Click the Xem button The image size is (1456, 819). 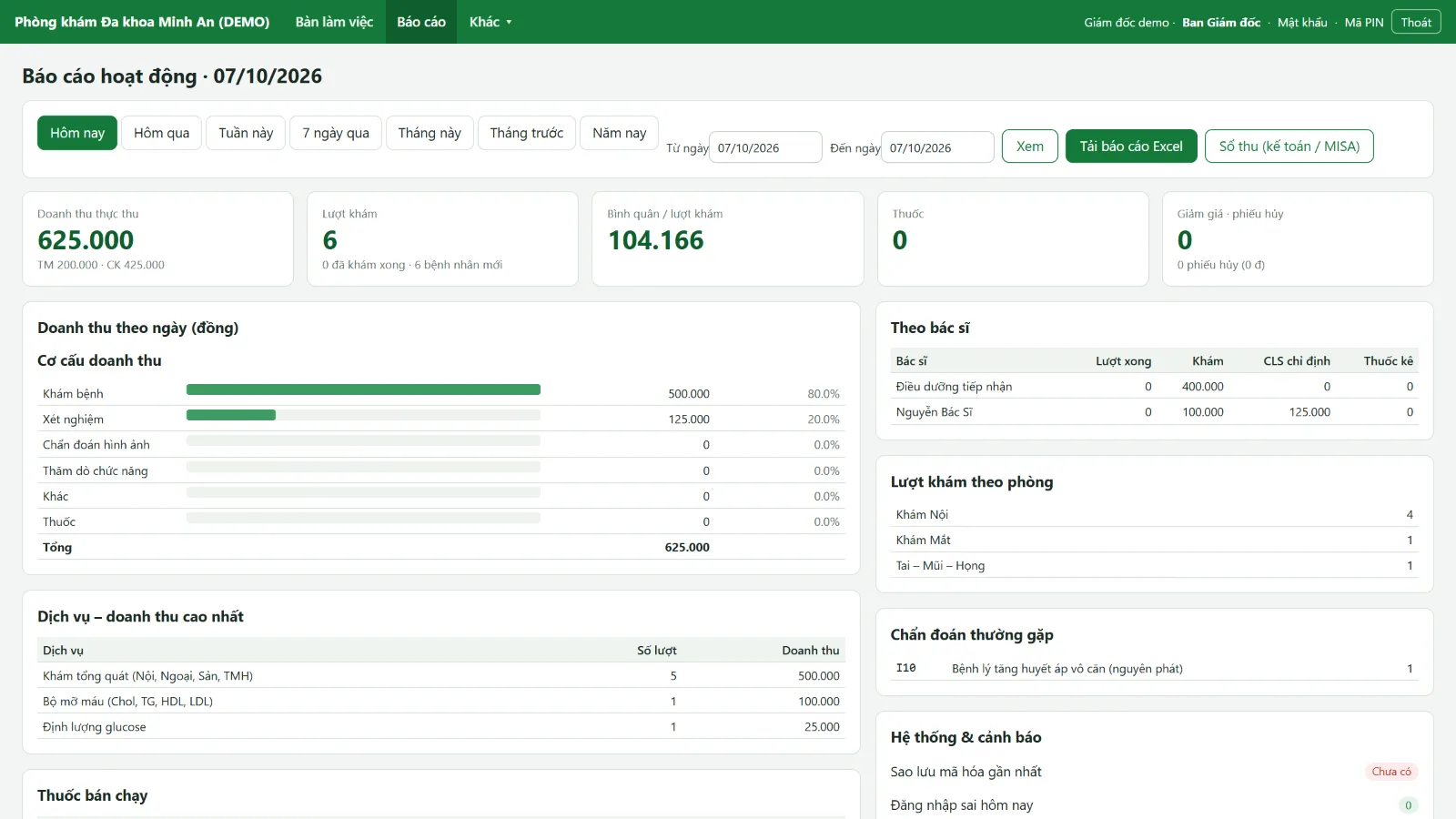tap(1030, 147)
